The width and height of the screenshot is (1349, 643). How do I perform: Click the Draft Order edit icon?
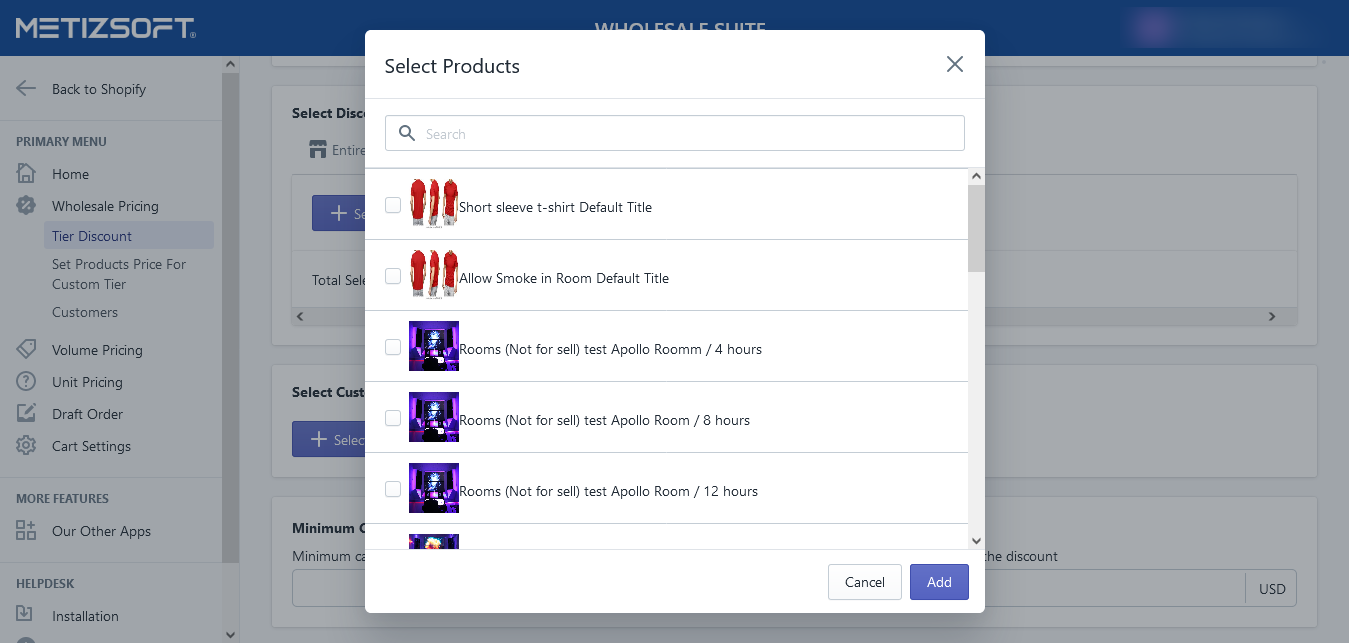click(x=26, y=414)
